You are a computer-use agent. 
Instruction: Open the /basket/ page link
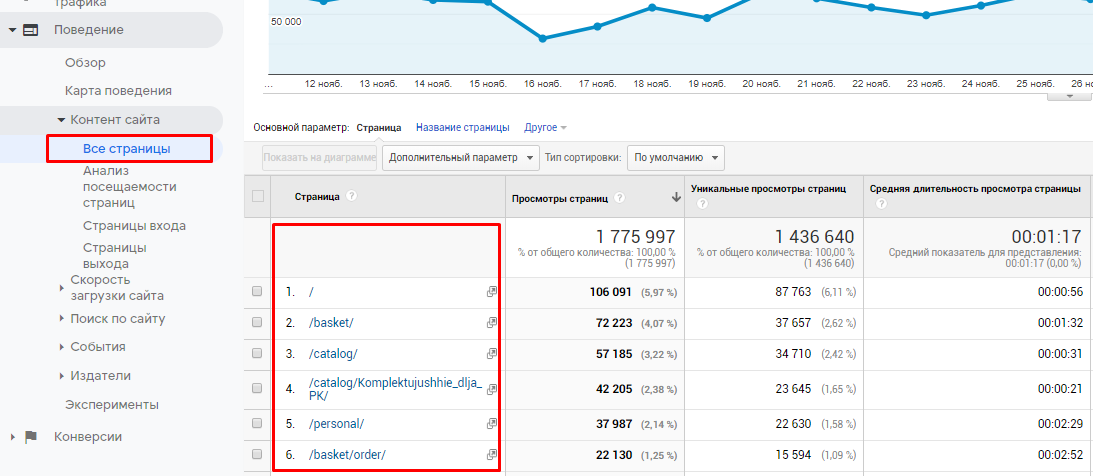[x=331, y=323]
